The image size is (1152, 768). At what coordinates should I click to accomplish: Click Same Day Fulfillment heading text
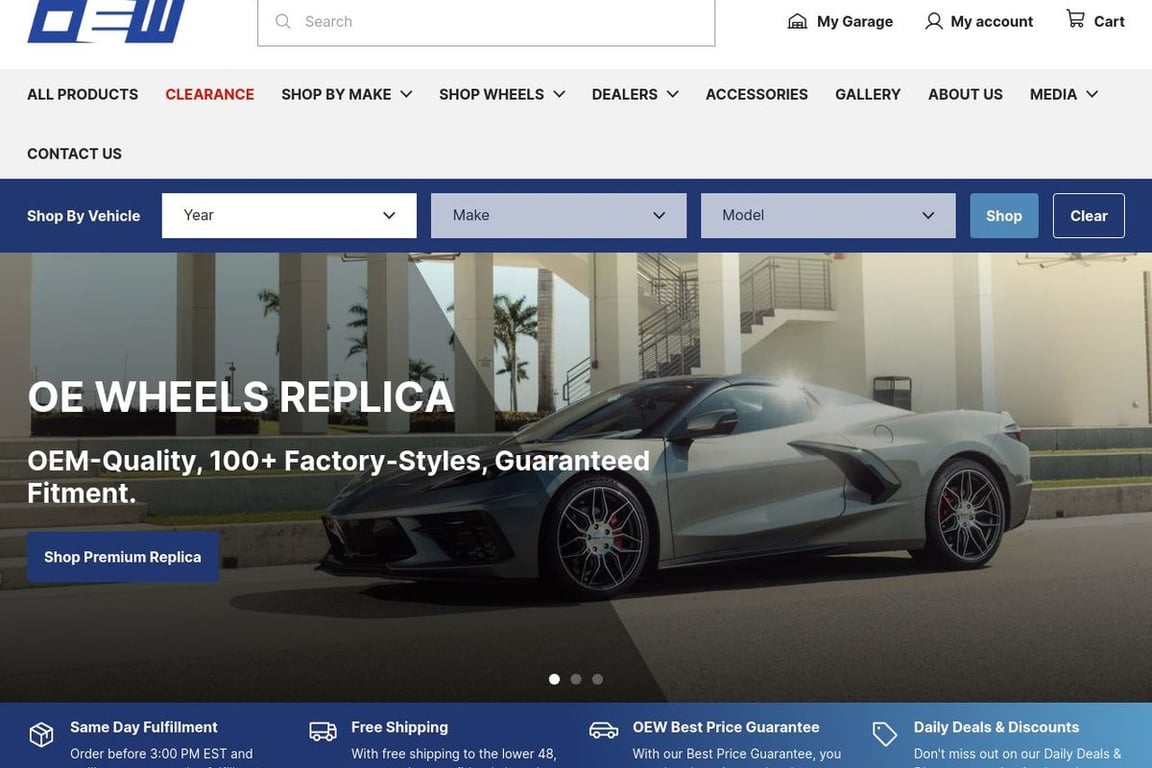(x=144, y=727)
